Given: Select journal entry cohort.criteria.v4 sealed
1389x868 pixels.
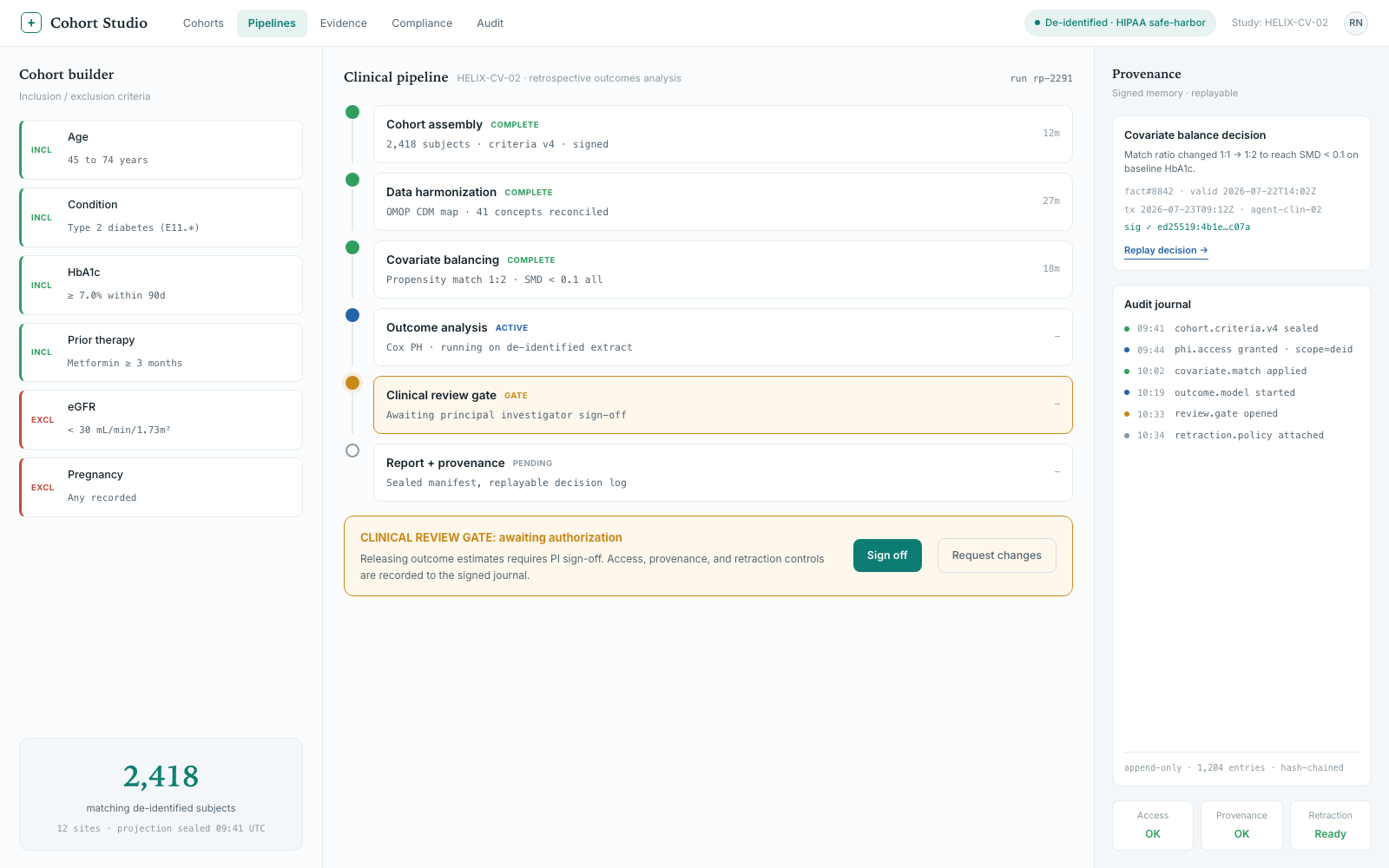Looking at the screenshot, I should pyautogui.click(x=1241, y=328).
